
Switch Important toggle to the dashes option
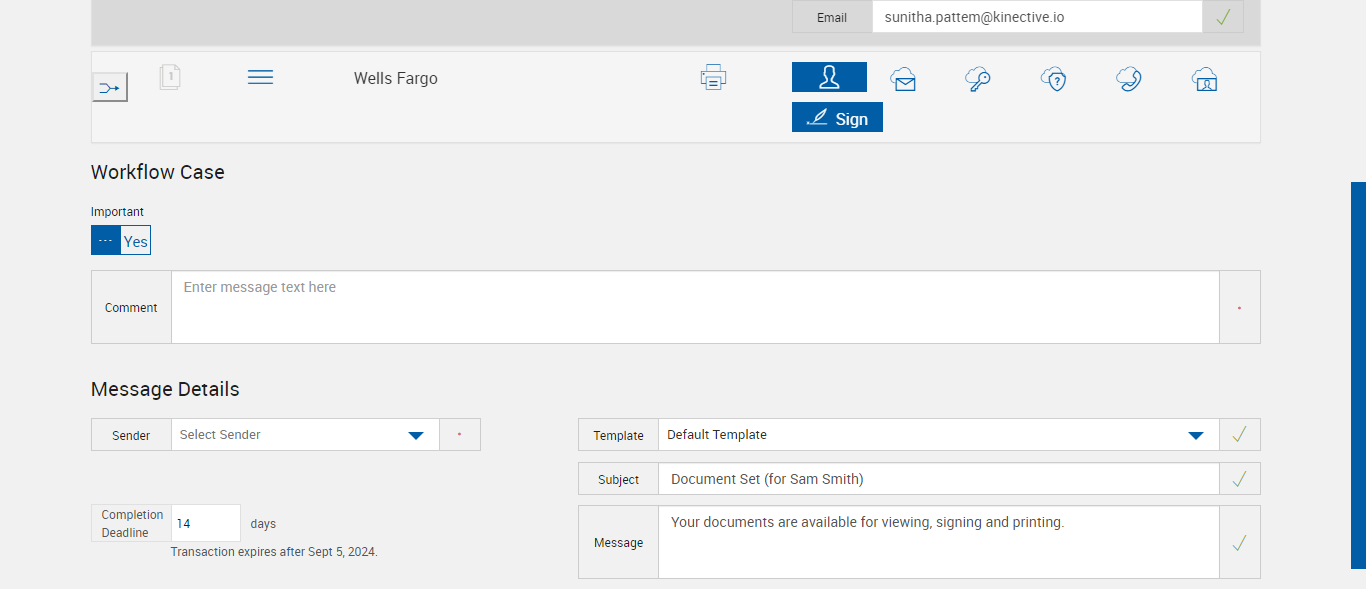106,241
